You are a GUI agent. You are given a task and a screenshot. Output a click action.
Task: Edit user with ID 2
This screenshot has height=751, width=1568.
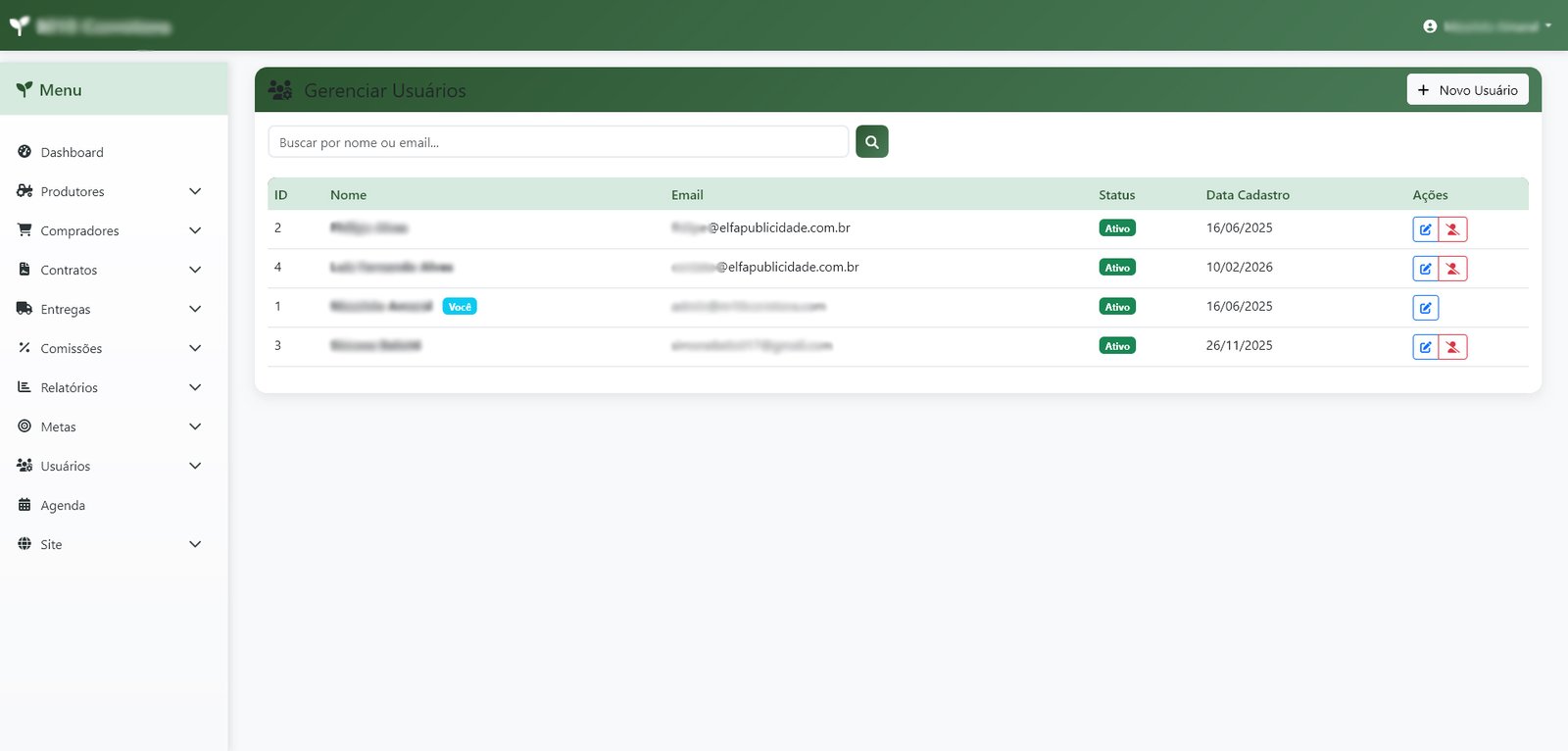click(x=1425, y=229)
